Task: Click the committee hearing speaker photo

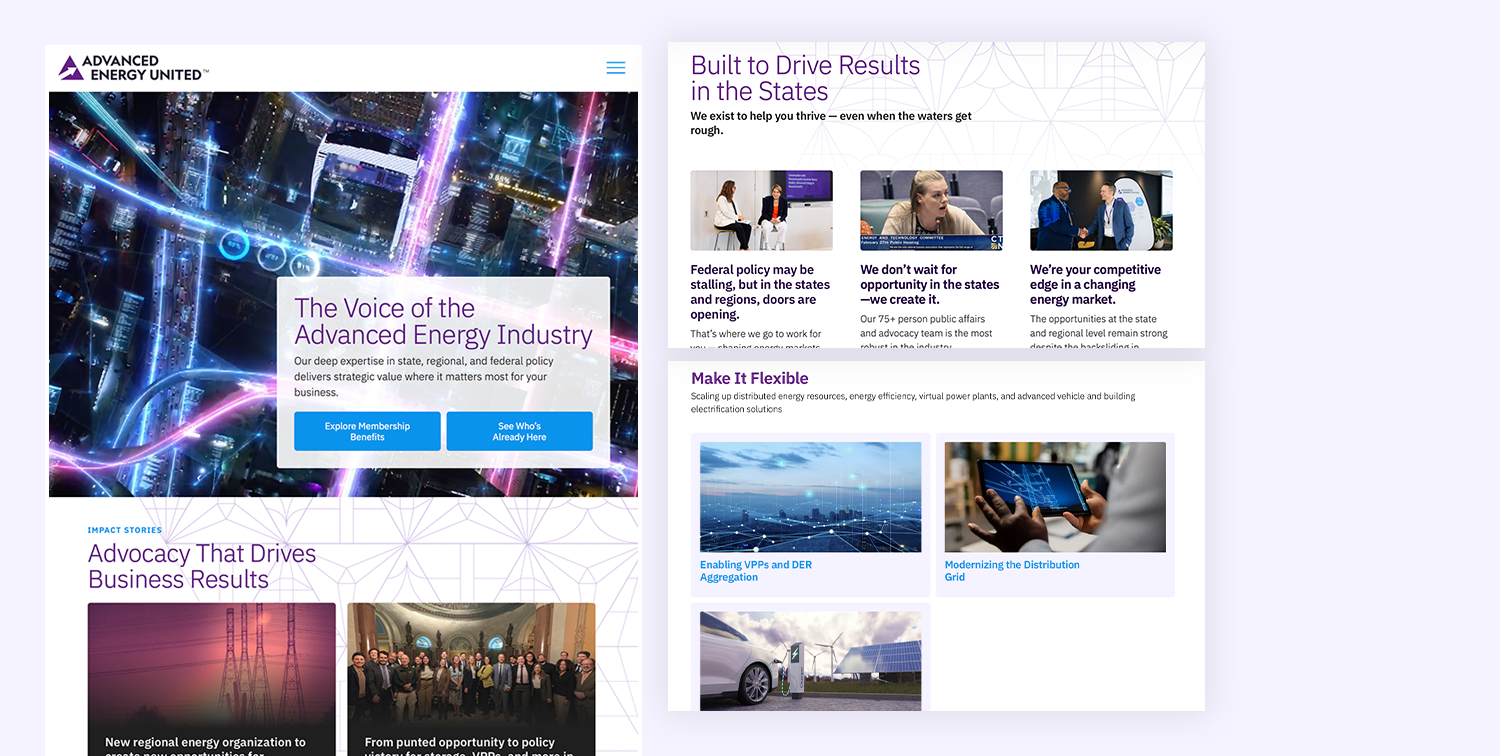Action: click(x=931, y=210)
